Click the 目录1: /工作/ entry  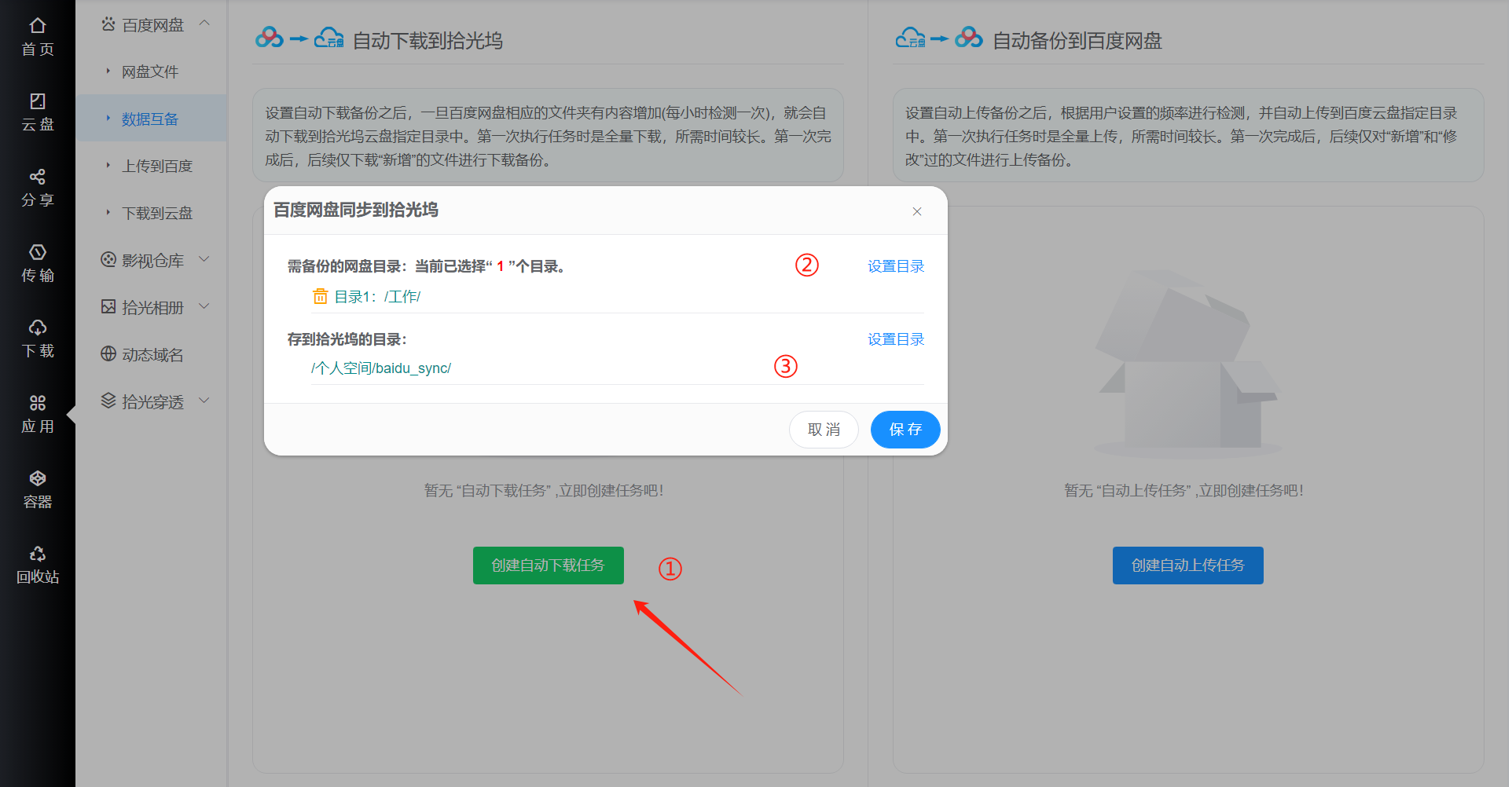point(377,297)
